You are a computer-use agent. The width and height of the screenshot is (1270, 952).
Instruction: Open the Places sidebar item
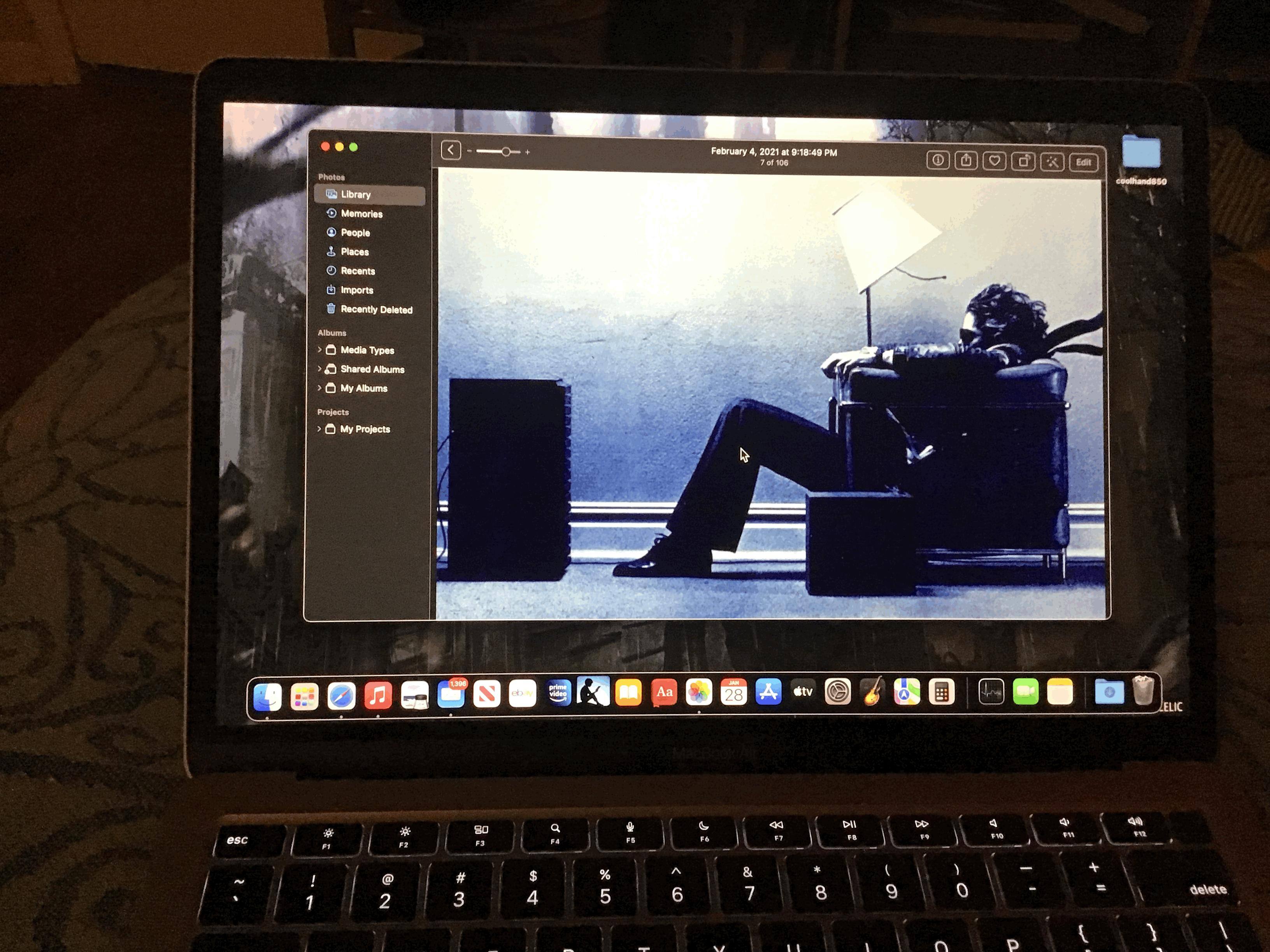354,251
